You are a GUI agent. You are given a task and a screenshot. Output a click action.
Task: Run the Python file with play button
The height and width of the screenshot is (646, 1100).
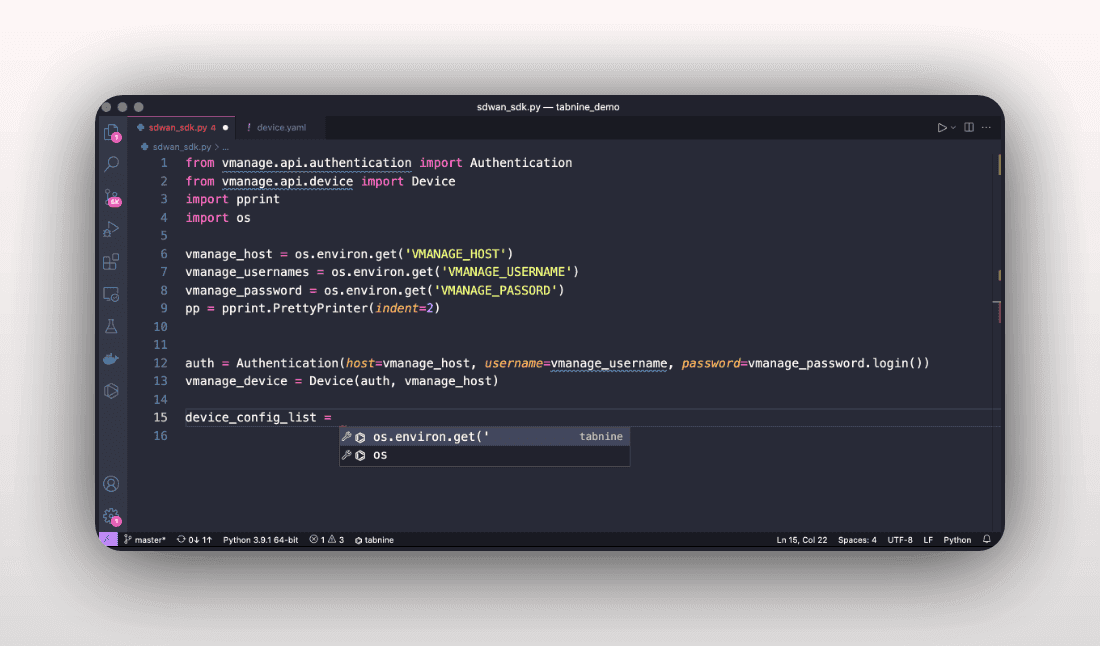point(941,128)
